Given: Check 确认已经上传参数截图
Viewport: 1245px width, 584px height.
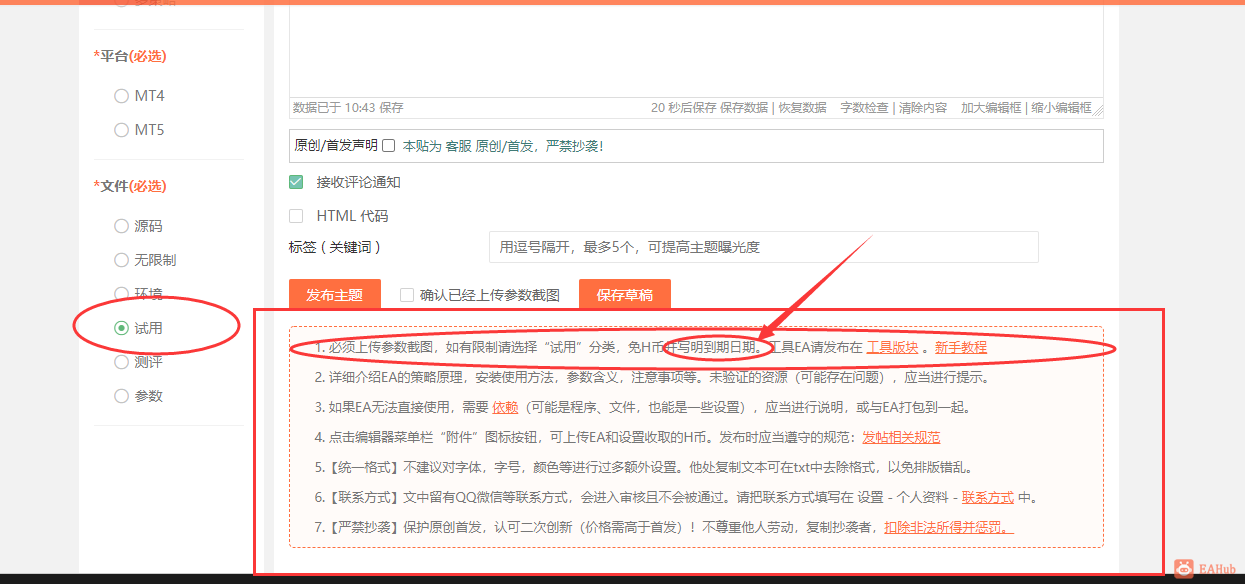Looking at the screenshot, I should [x=406, y=294].
